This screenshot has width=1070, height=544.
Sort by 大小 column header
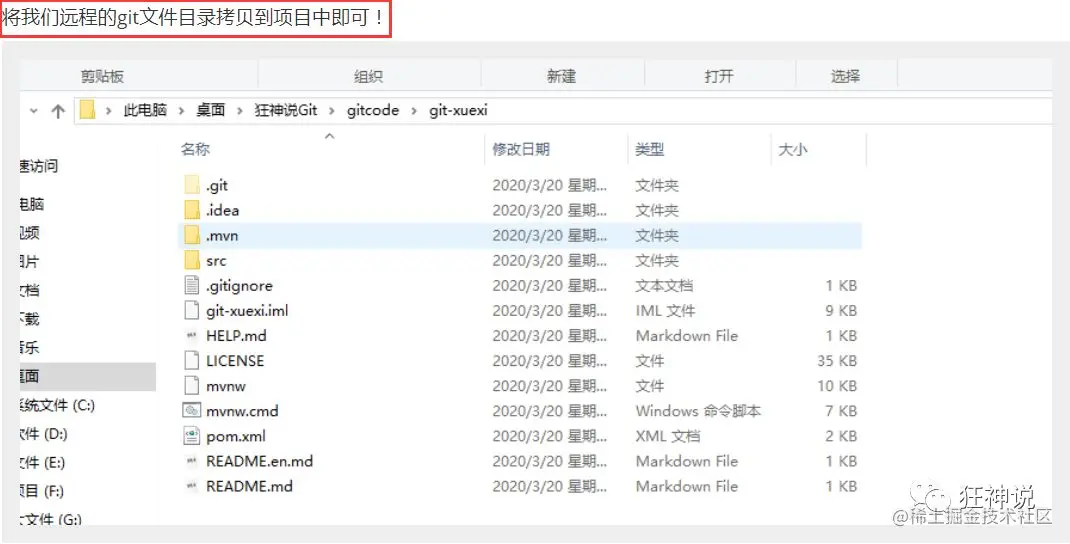[x=793, y=149]
